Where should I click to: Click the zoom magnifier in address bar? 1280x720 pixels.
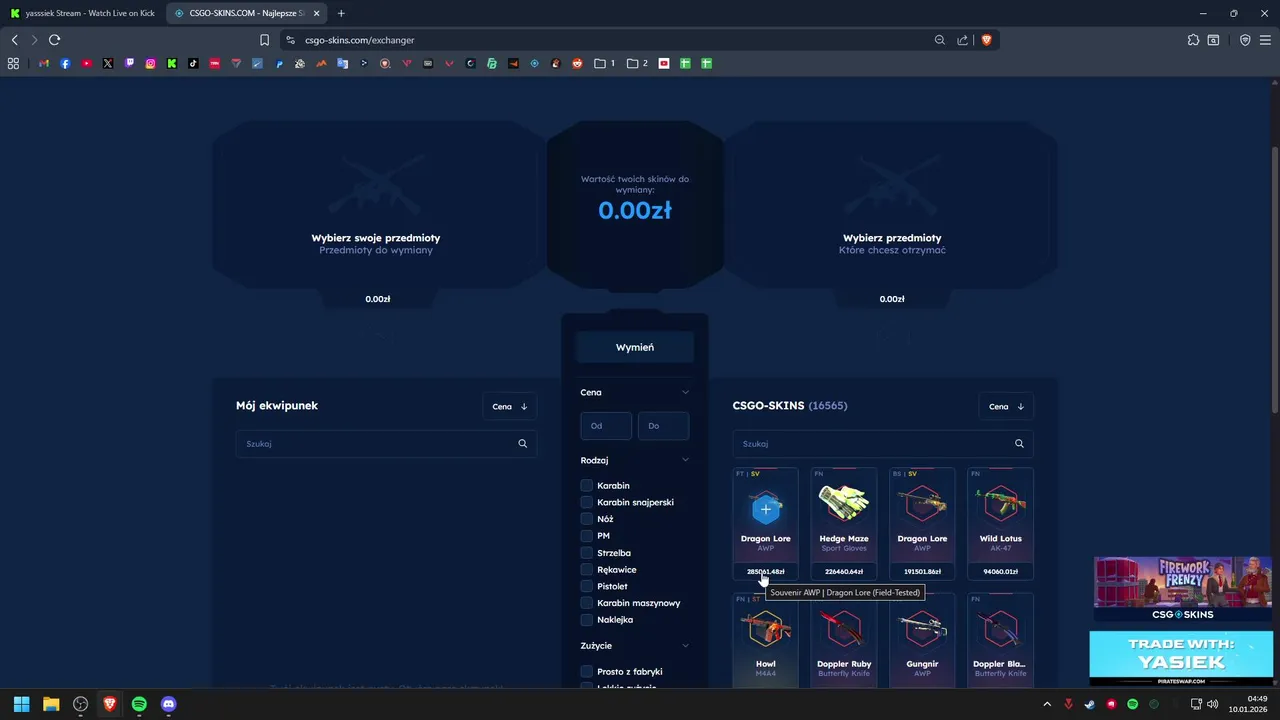pos(939,40)
